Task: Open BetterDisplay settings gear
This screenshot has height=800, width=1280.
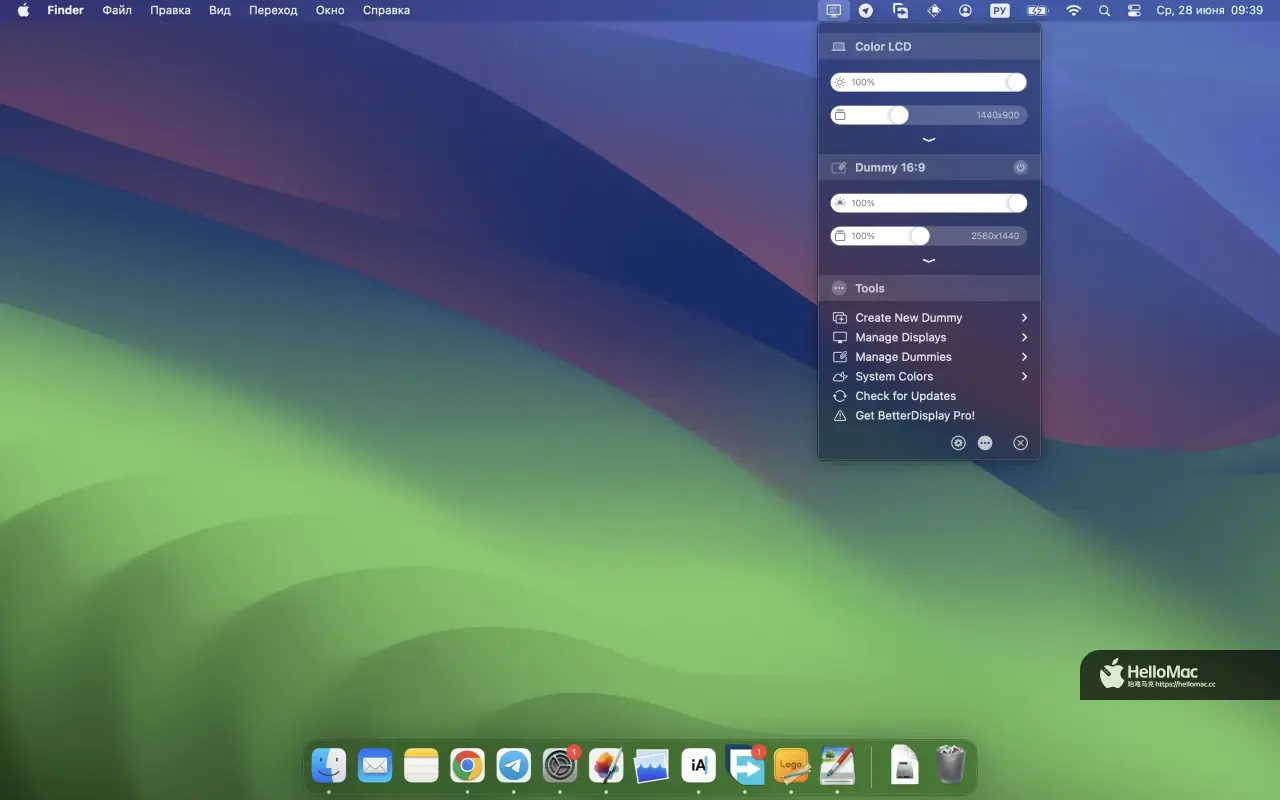Action: [958, 443]
